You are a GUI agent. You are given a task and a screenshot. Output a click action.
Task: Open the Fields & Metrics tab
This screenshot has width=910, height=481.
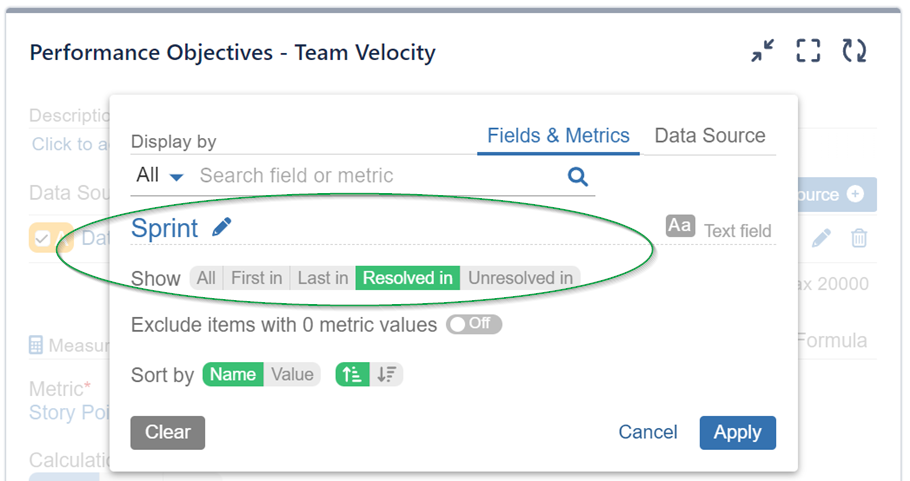coord(558,136)
